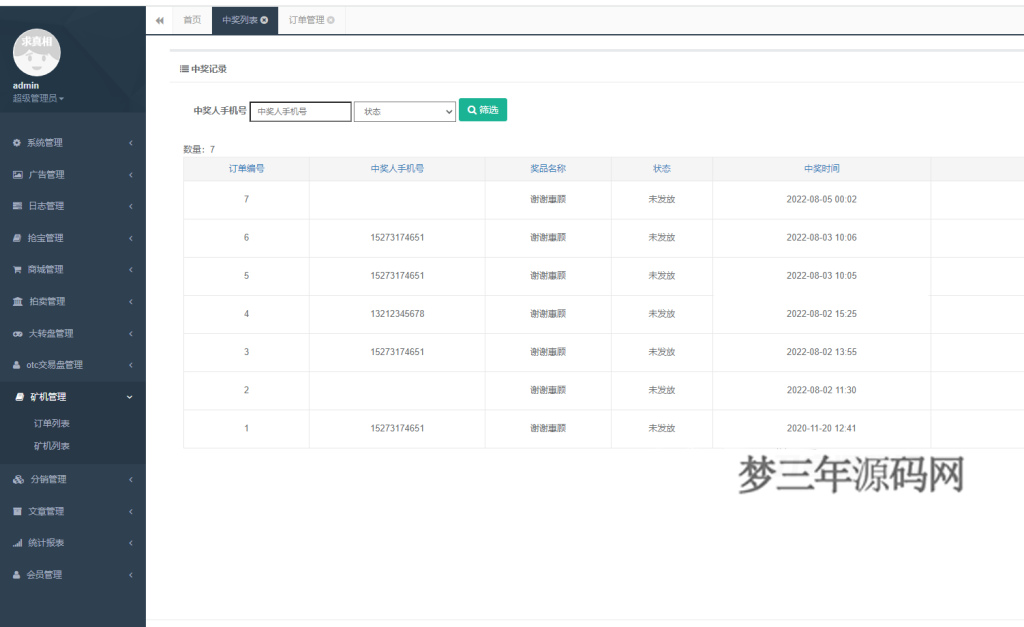
Task: Click the collapse-sidebar double-arrow icon
Action: pyautogui.click(x=159, y=19)
